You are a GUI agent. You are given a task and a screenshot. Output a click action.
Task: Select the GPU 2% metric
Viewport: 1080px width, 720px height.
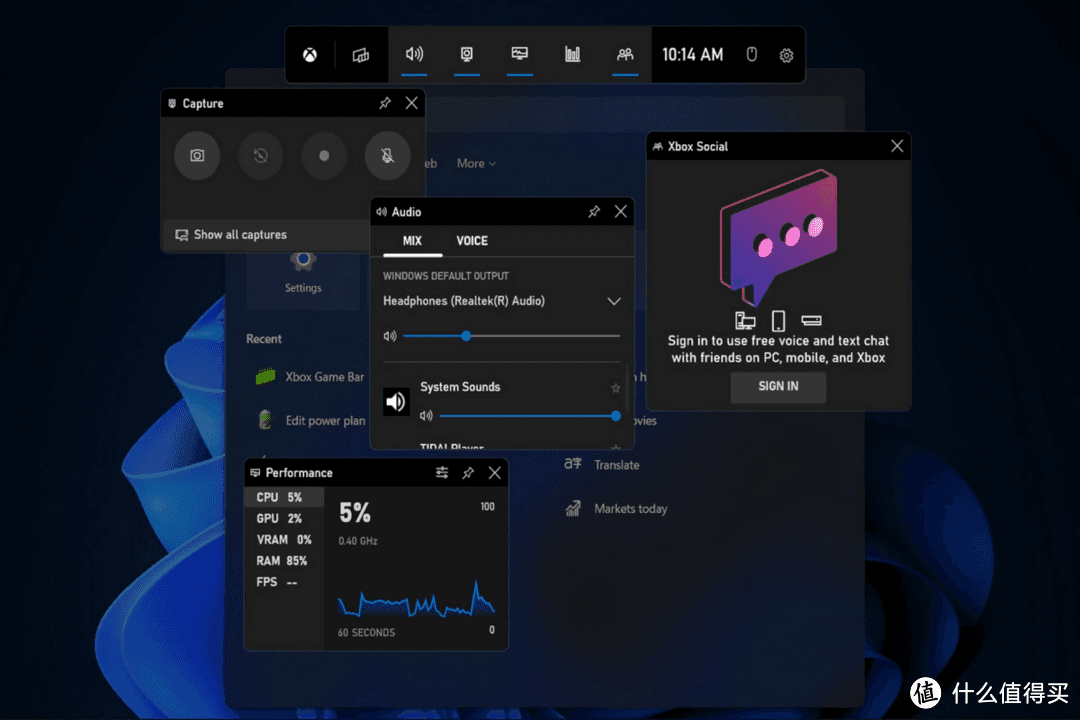click(284, 518)
